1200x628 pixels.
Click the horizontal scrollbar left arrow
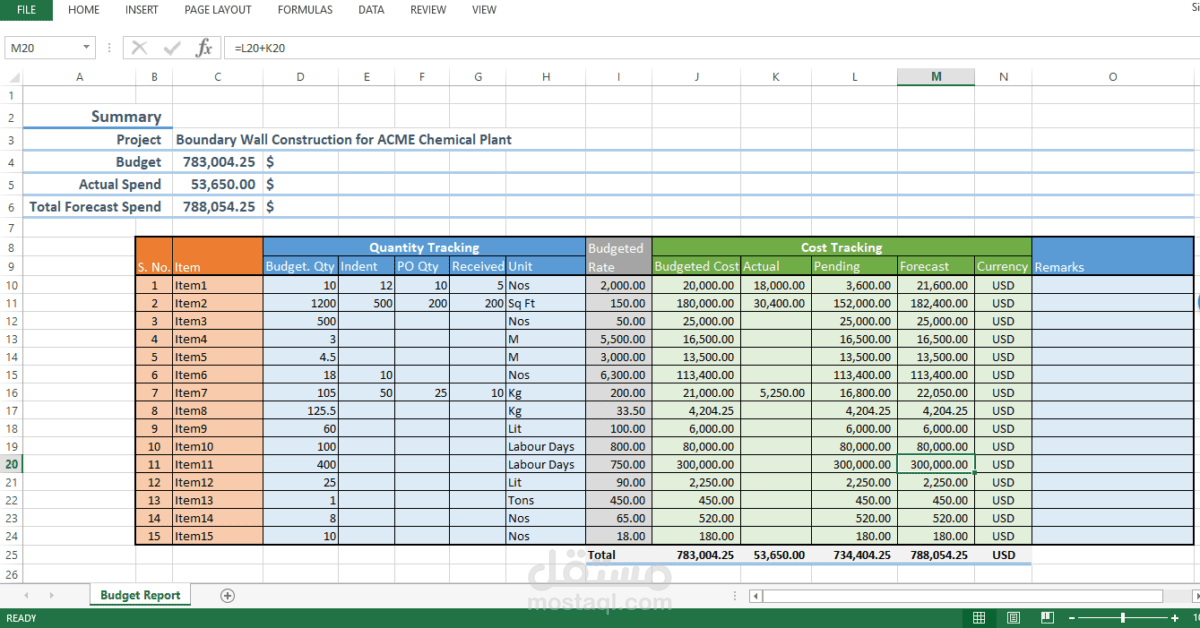tap(756, 596)
